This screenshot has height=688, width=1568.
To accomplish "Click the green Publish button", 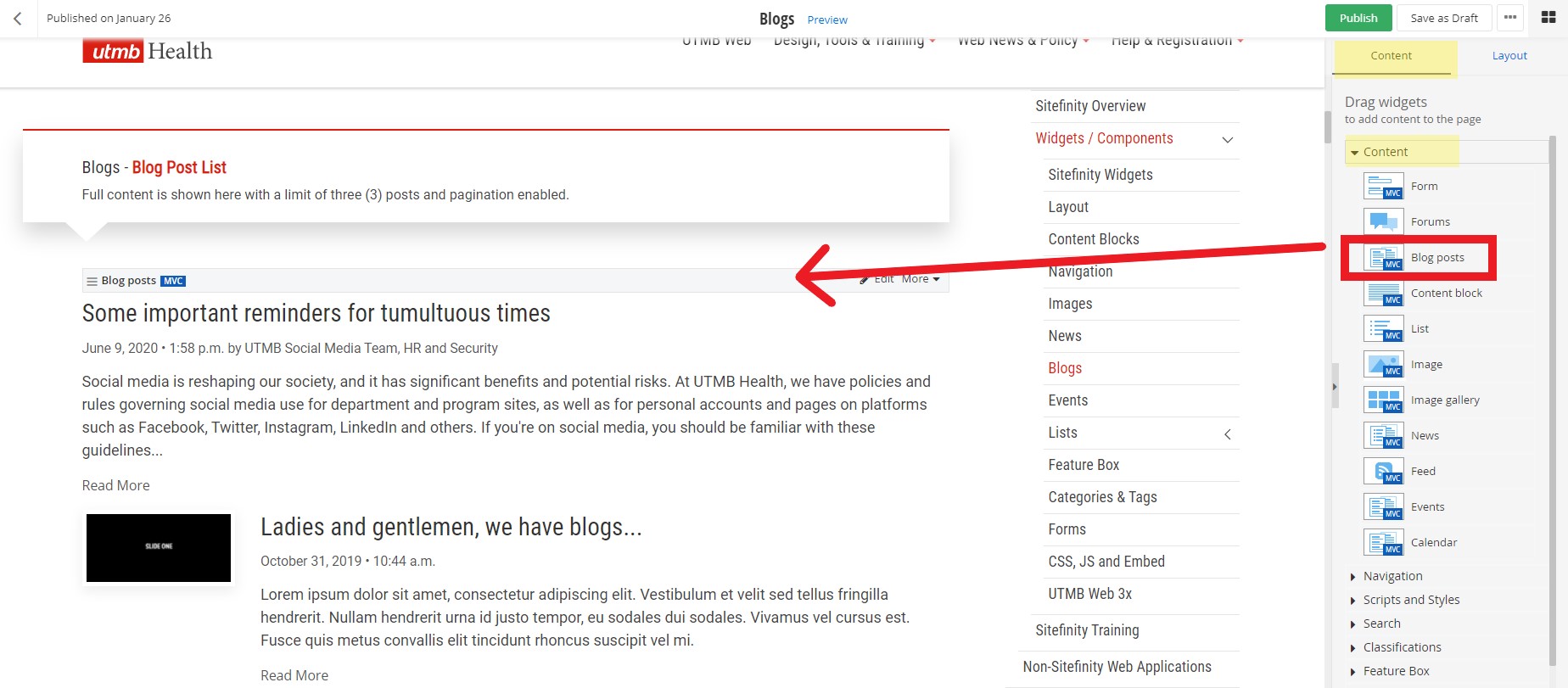I will 1358,18.
